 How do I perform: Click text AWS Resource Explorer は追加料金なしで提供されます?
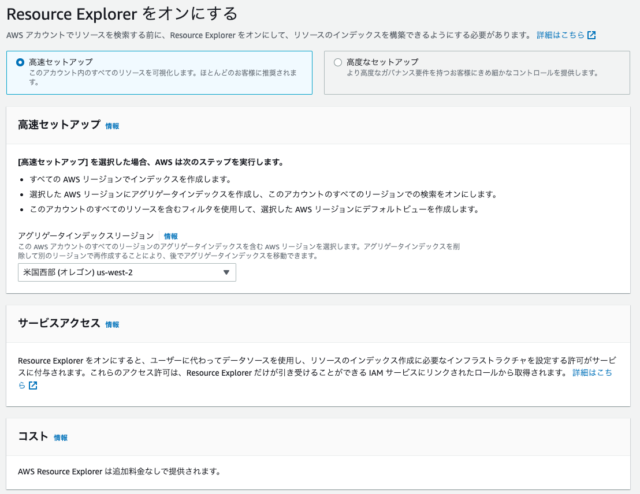[119, 471]
